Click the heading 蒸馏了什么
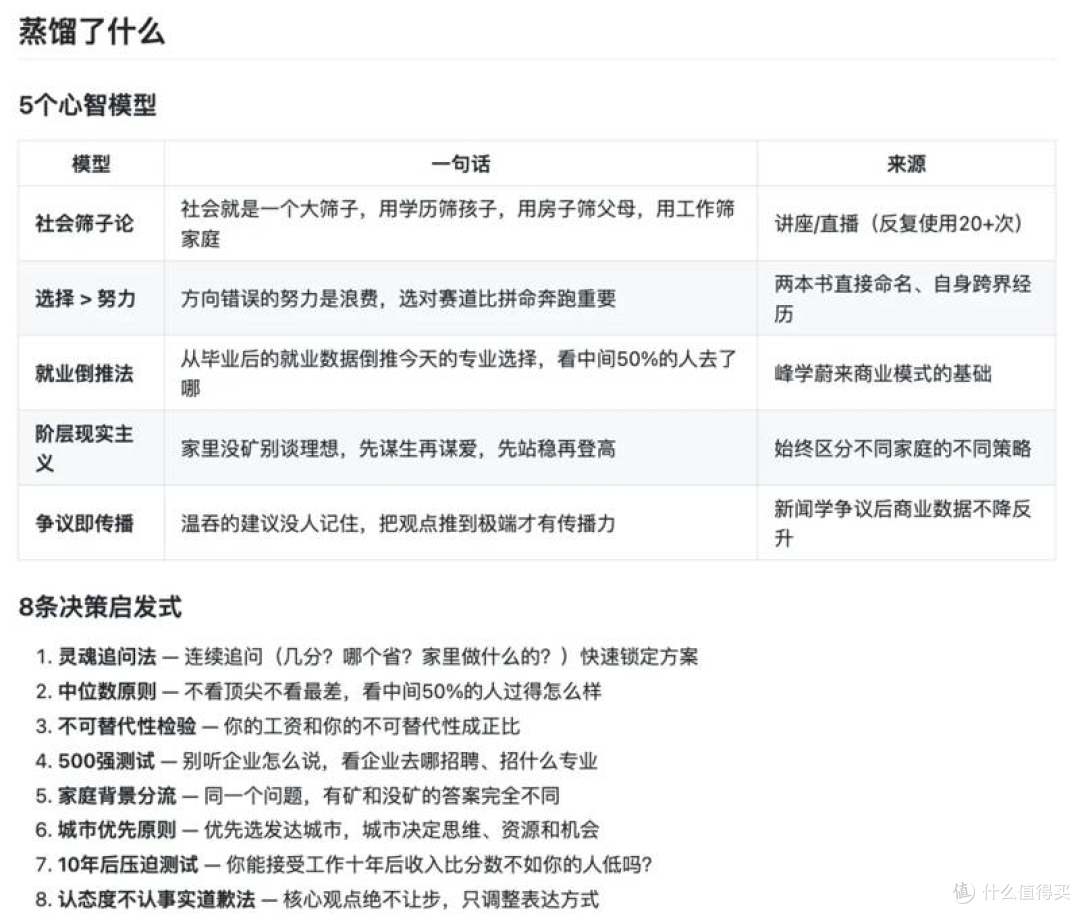This screenshot has width=1080, height=914. point(91,32)
